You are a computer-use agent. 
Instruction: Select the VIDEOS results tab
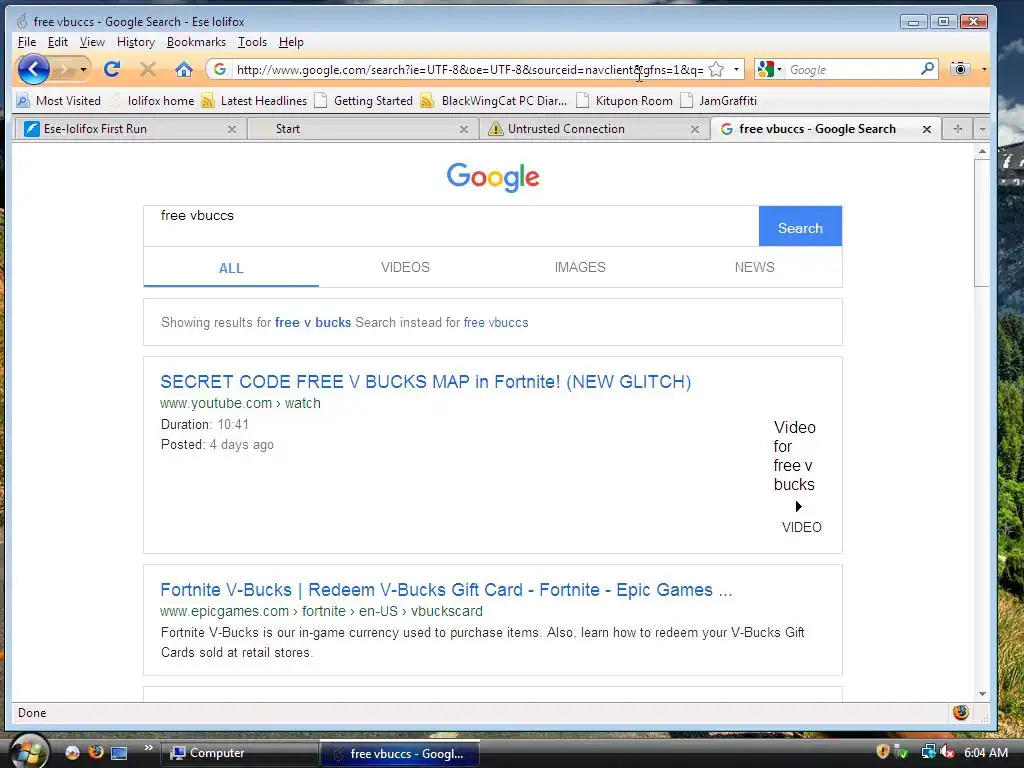(x=406, y=267)
